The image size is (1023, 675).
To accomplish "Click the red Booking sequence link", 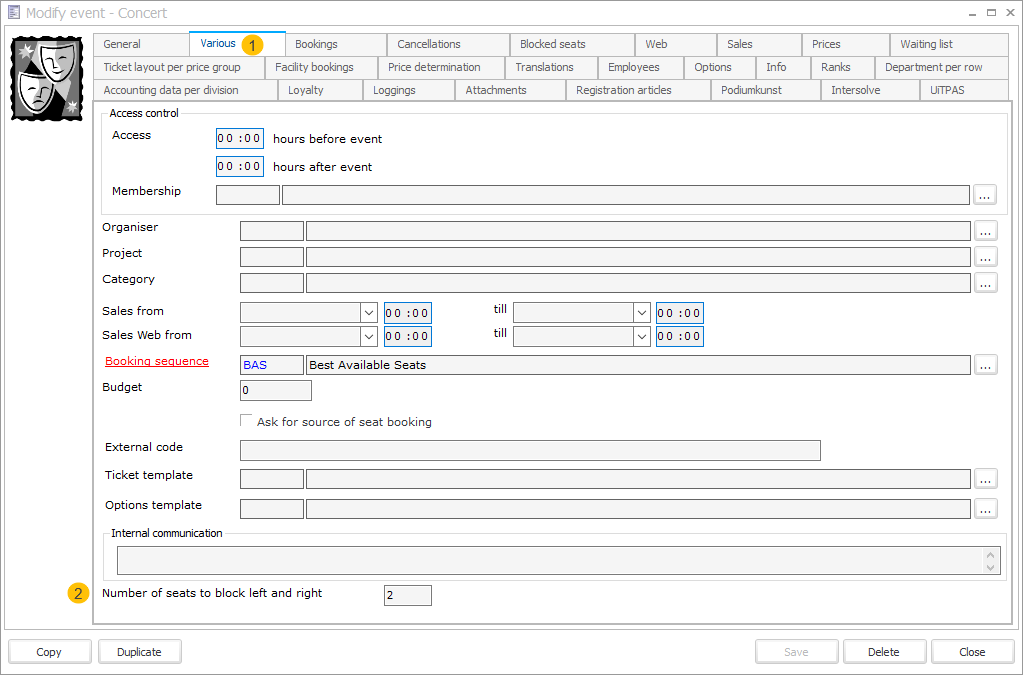I will (x=156, y=361).
